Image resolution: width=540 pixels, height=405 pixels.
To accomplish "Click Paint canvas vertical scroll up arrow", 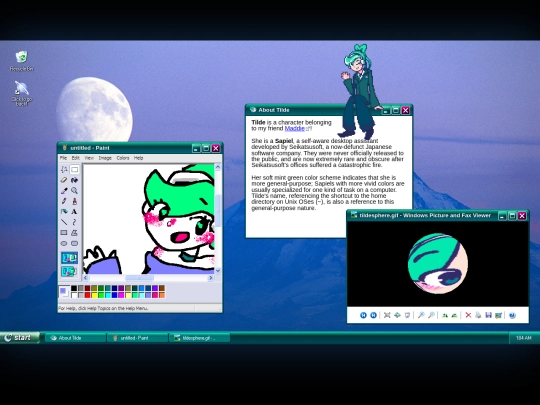I will click(x=218, y=167).
